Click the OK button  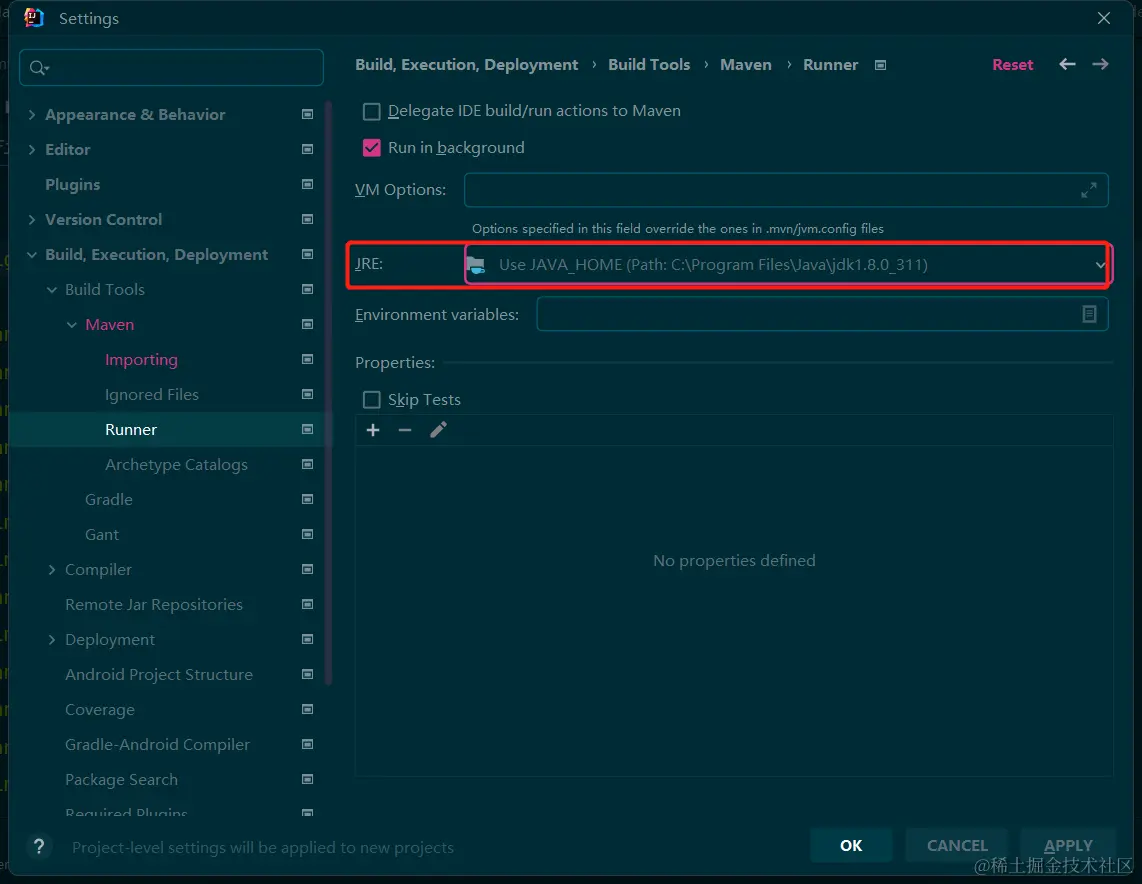click(x=851, y=845)
